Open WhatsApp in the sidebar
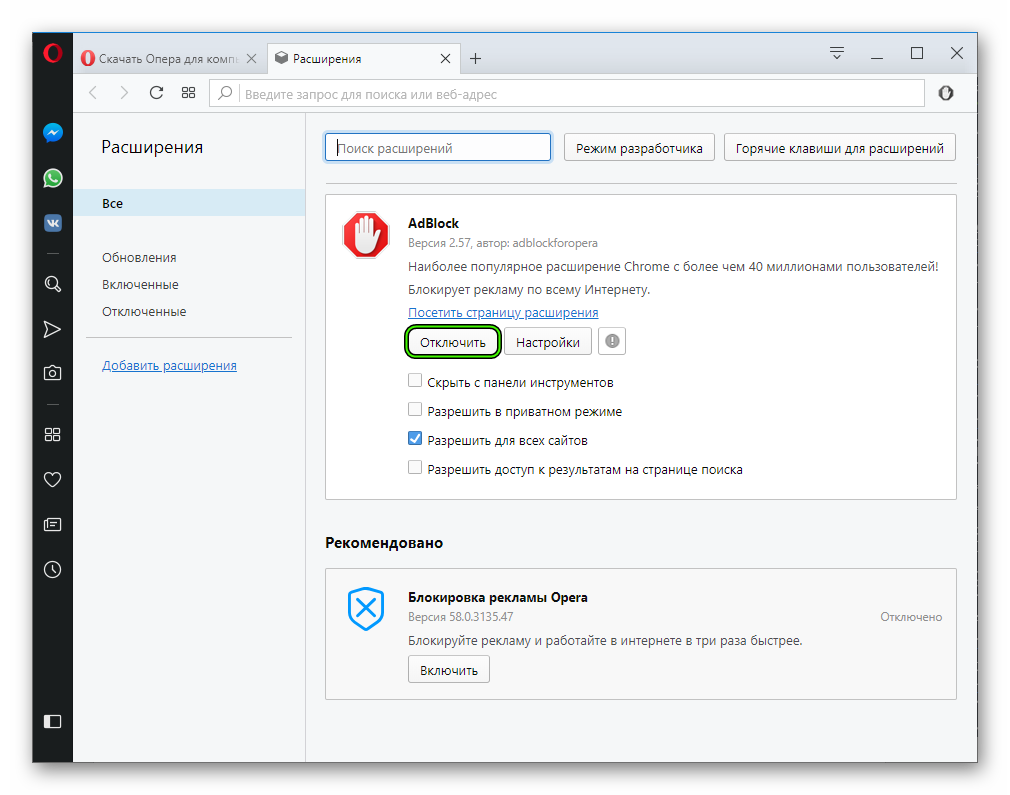Viewport: 1010px width, 795px height. point(53,178)
